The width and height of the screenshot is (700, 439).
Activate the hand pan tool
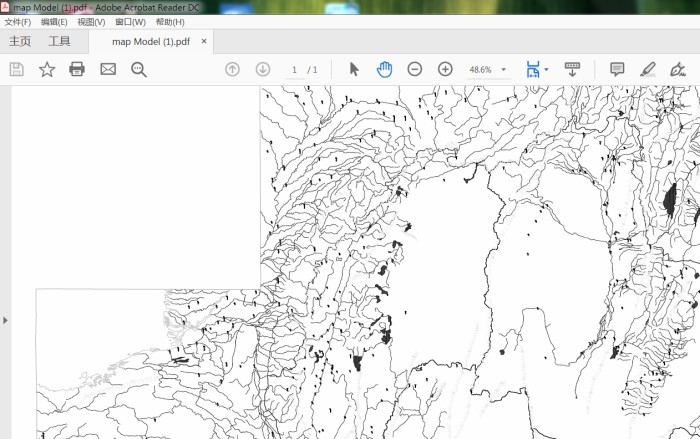click(384, 69)
